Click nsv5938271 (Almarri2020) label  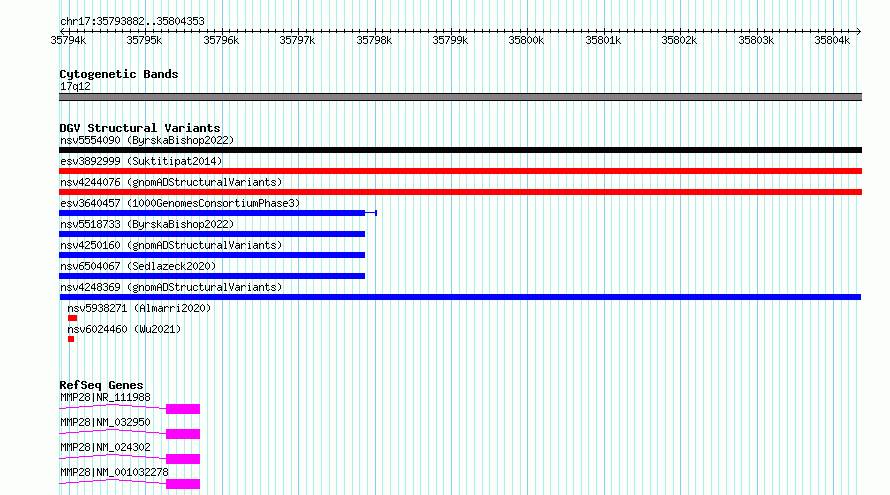pyautogui.click(x=139, y=309)
